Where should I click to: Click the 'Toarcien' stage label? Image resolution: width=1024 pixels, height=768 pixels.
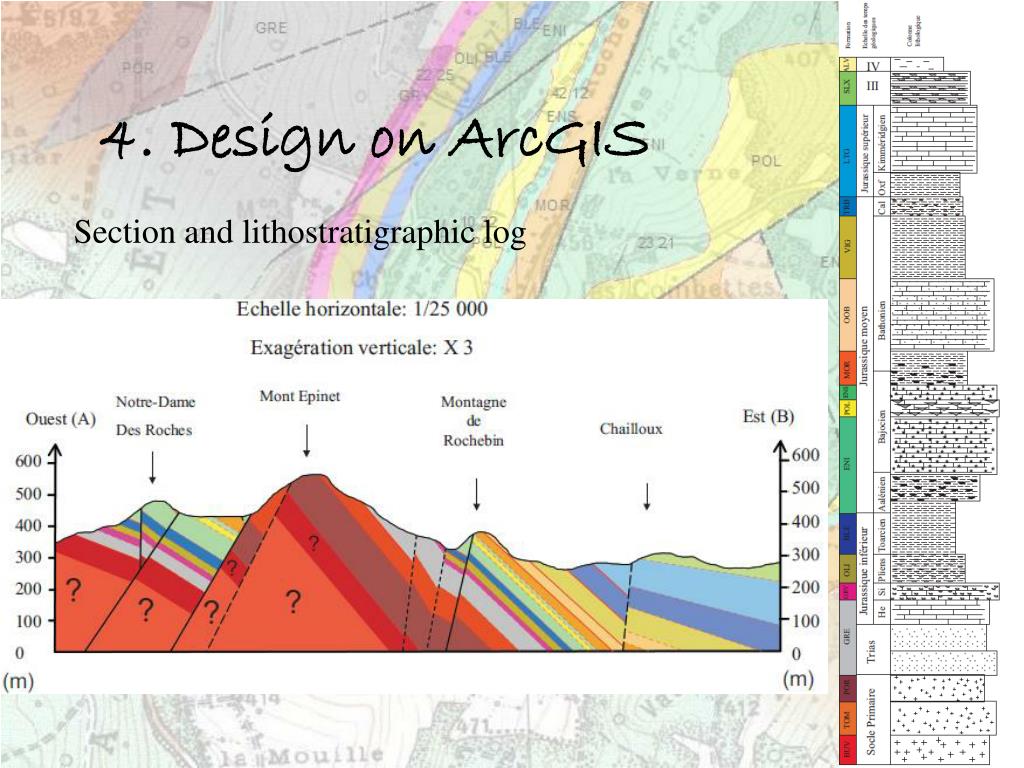point(882,536)
